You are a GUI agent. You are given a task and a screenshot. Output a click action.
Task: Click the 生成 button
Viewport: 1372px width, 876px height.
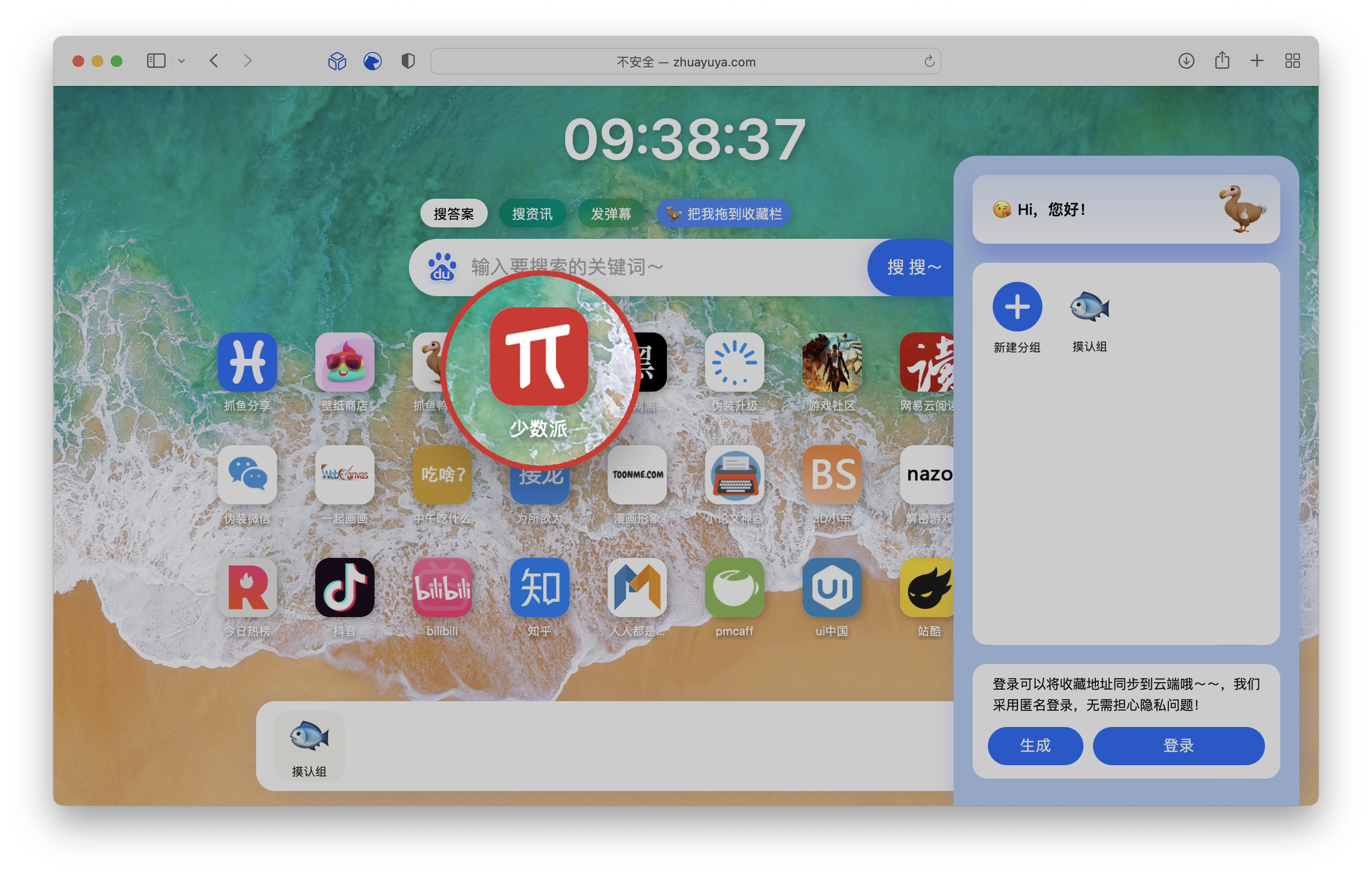click(1035, 745)
